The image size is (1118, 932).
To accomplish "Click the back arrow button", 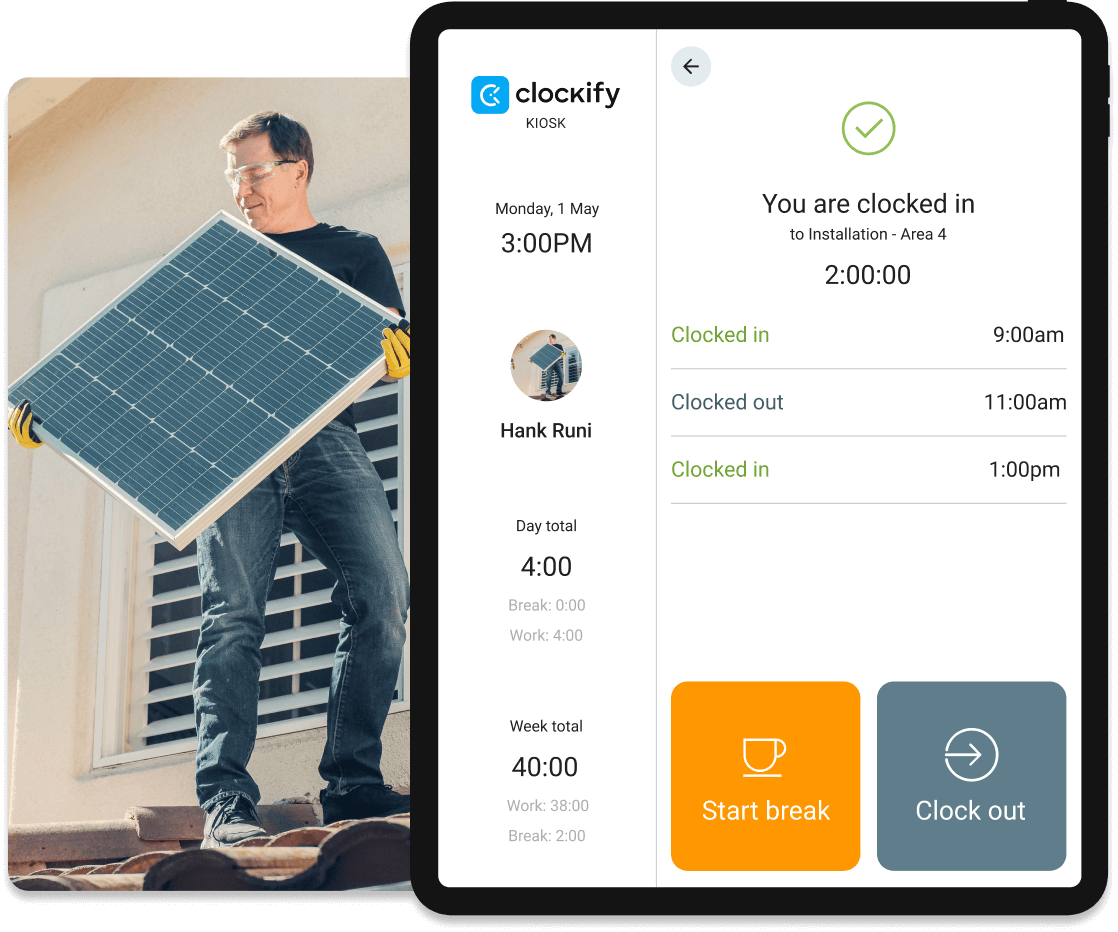I will click(690, 66).
